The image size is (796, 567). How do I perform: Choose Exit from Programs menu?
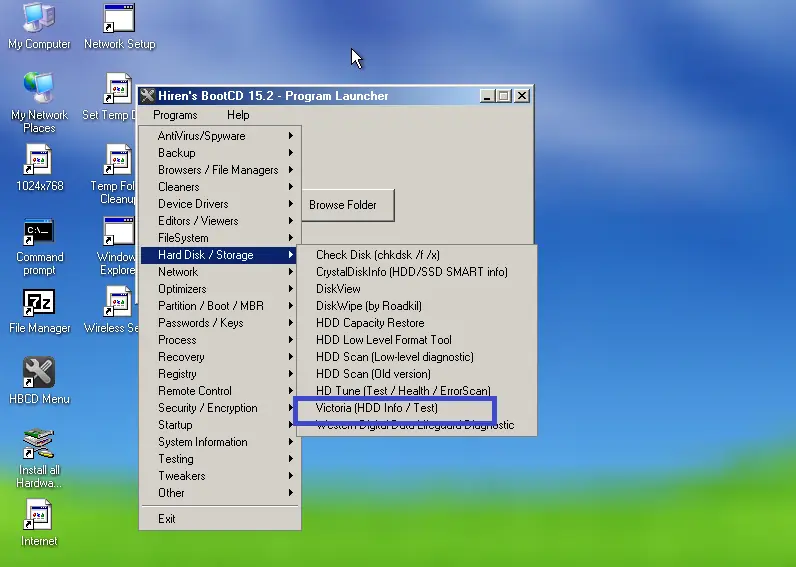click(x=220, y=519)
